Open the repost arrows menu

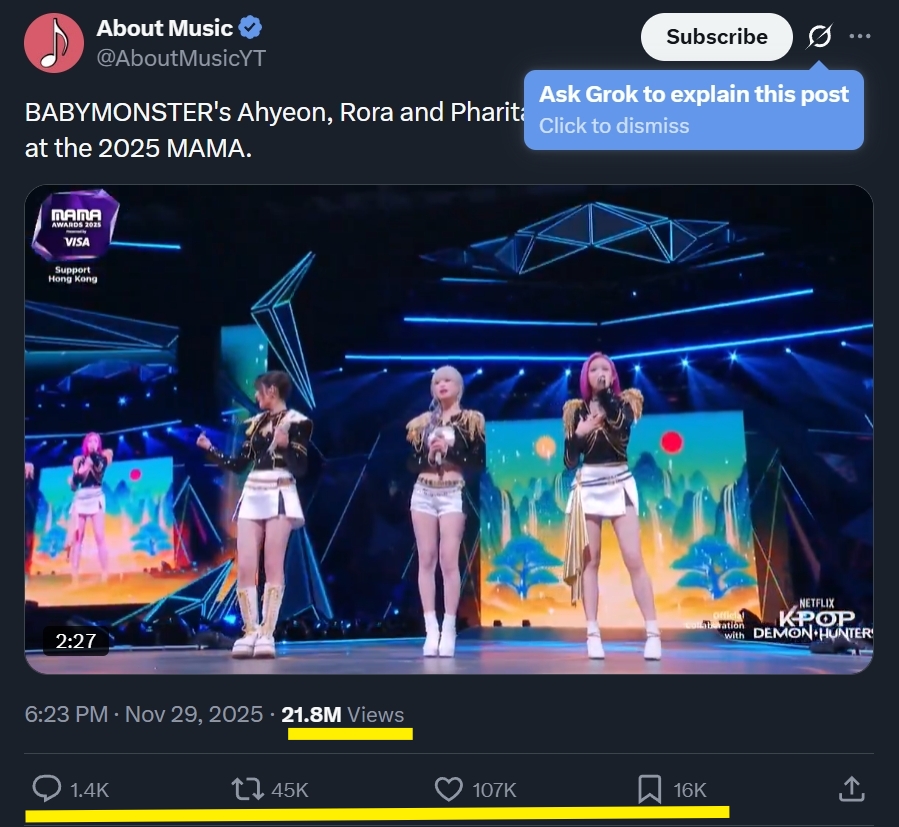(x=246, y=790)
